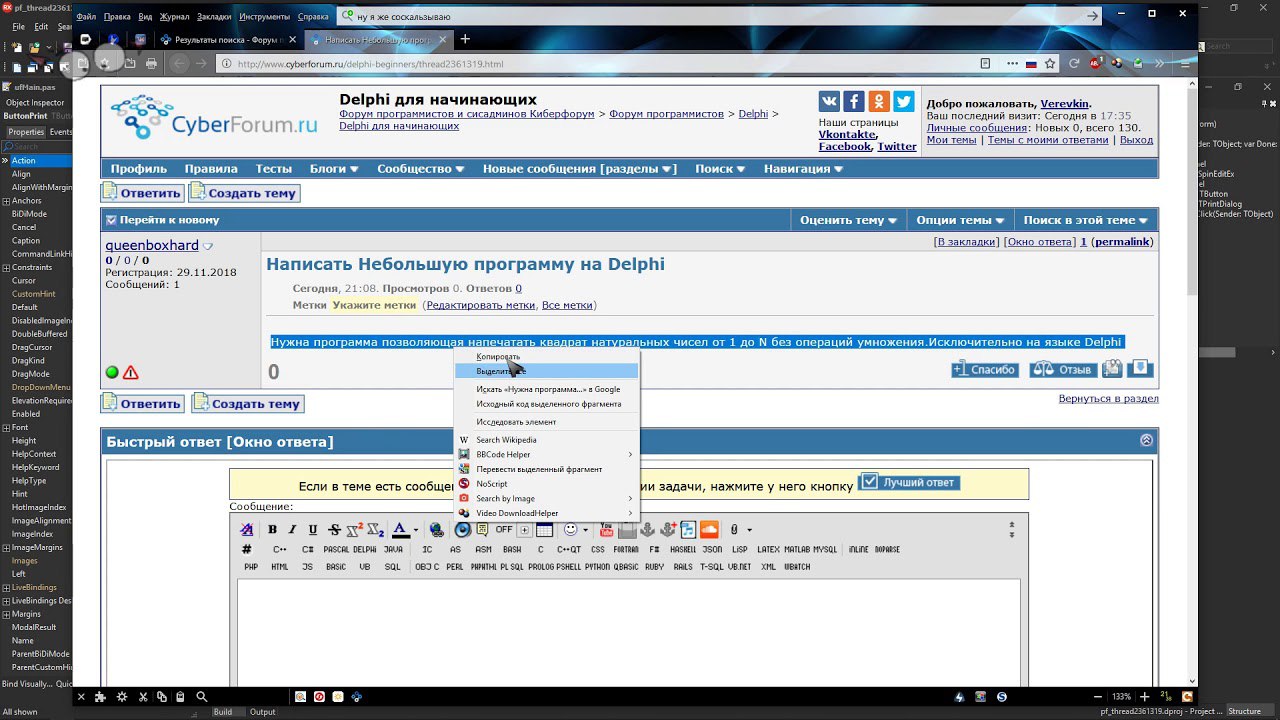
Task: Open a new browser tab
Action: pos(465,39)
